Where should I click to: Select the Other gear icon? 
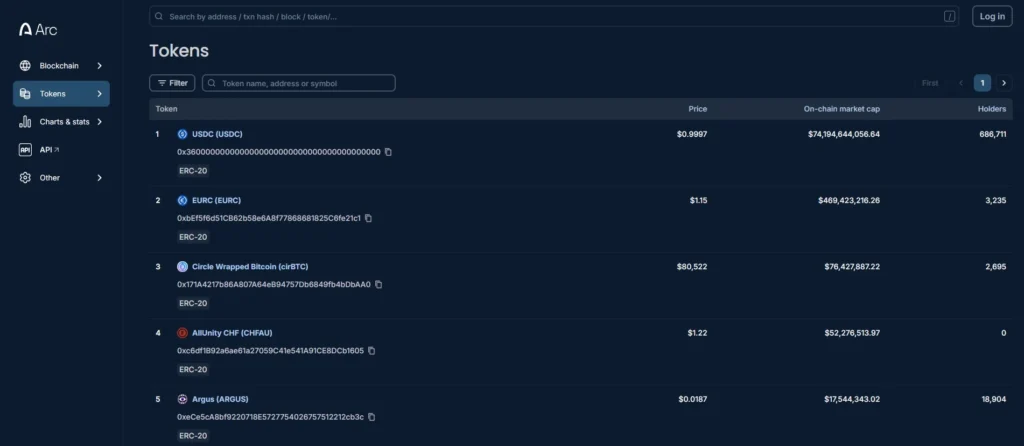[x=25, y=178]
